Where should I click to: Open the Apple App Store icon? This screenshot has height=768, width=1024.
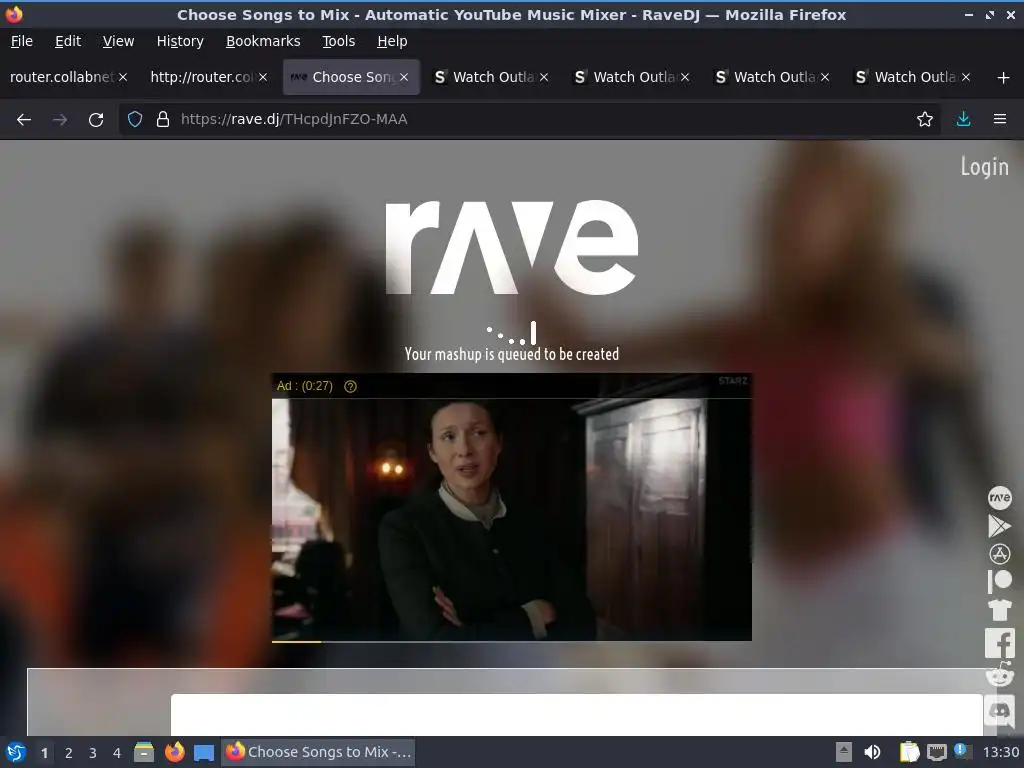point(999,554)
